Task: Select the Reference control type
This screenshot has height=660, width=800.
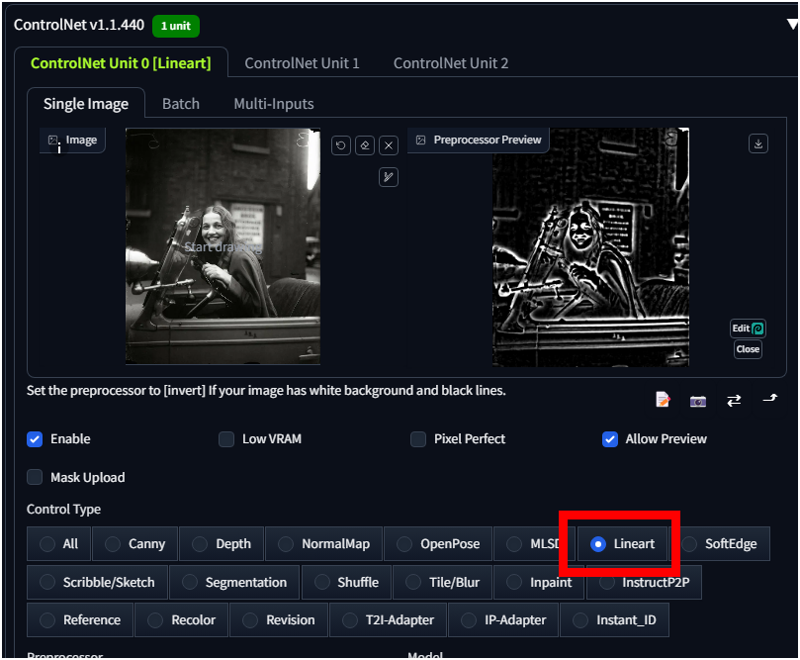Action: pos(81,620)
